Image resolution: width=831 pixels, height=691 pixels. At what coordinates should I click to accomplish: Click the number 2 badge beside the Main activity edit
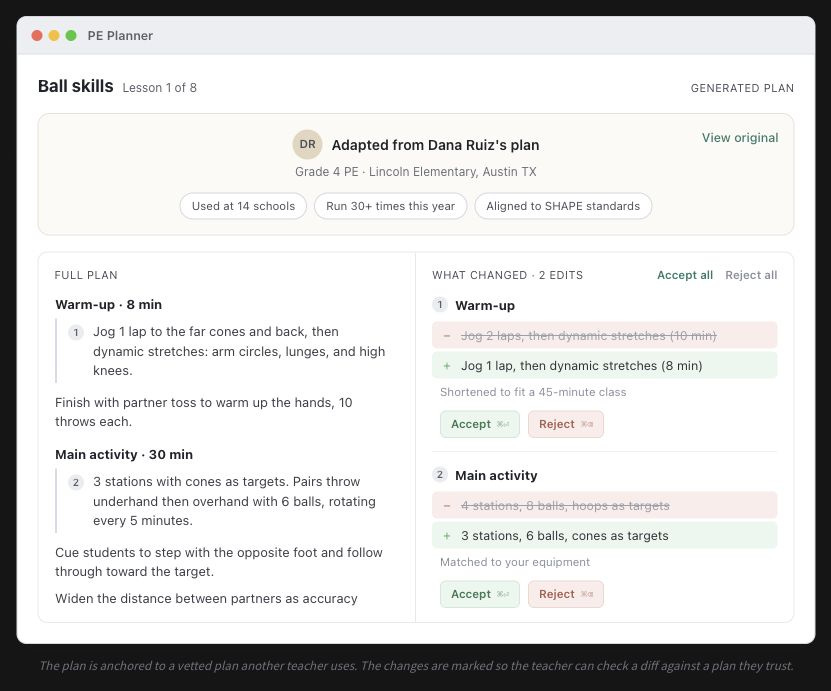click(x=439, y=474)
